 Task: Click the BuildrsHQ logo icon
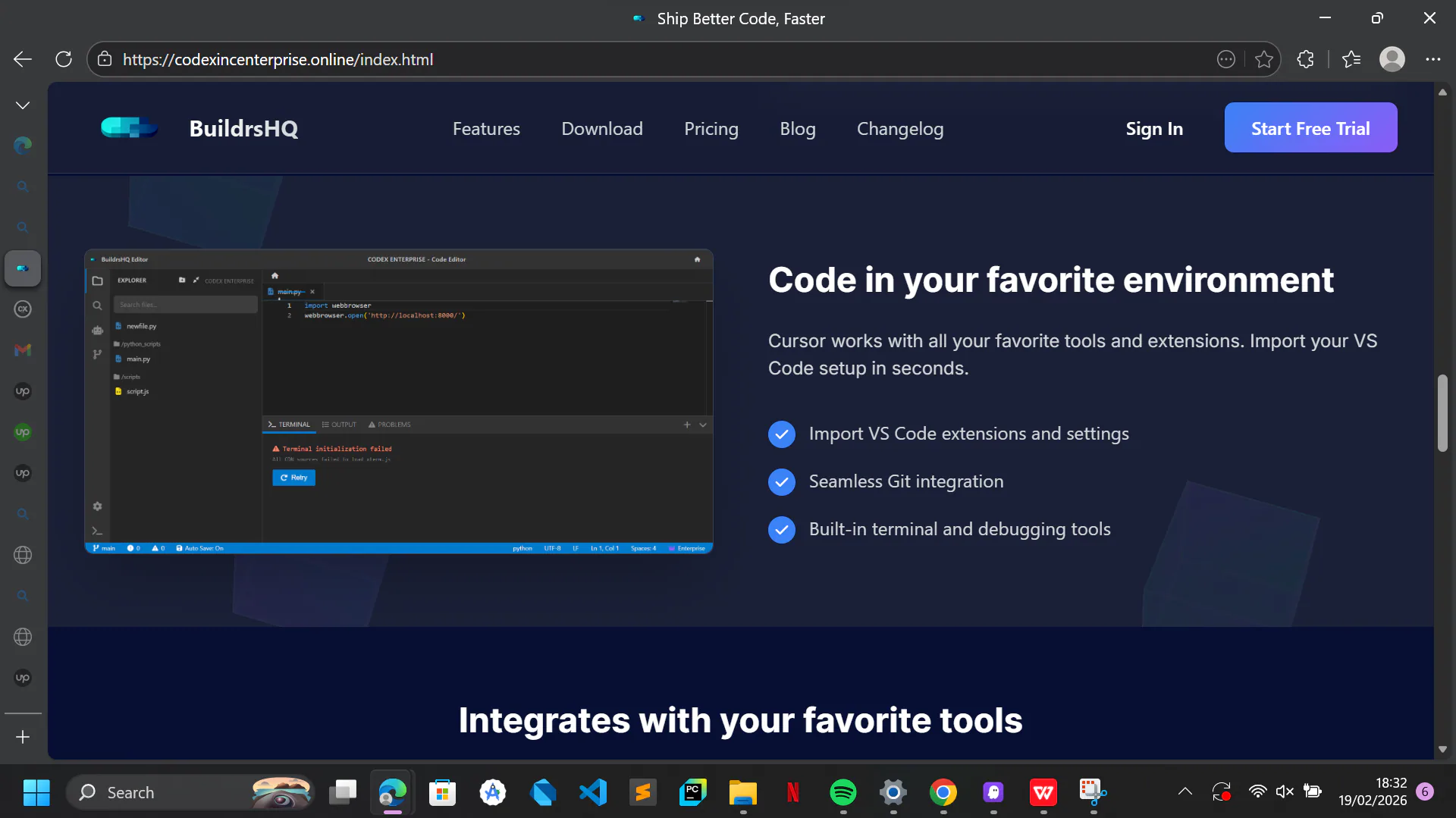click(x=130, y=127)
